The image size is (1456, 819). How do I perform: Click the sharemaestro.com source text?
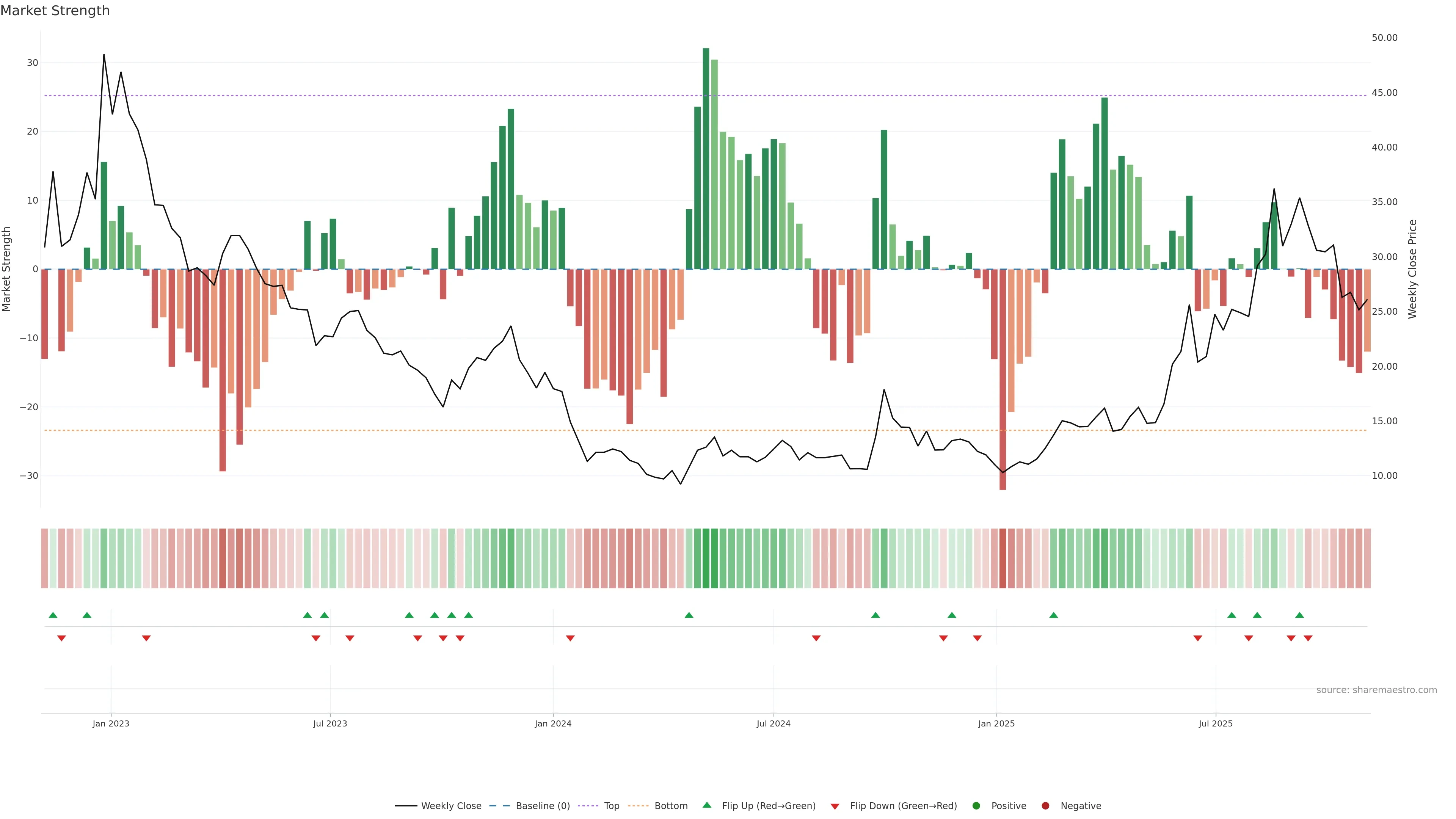point(1376,690)
